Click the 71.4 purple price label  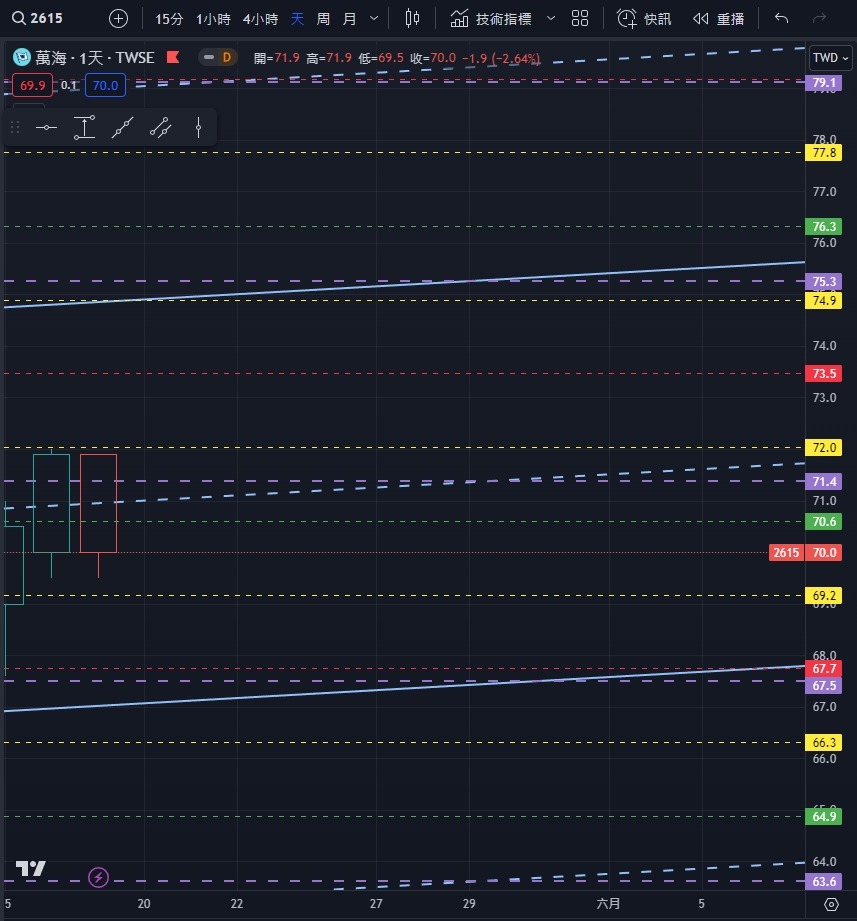[x=824, y=482]
